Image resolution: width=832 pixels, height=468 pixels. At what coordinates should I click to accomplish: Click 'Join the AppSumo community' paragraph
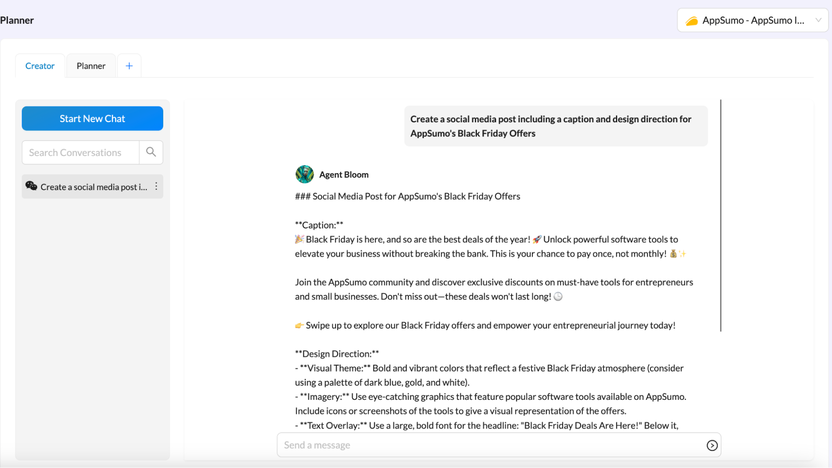click(494, 289)
